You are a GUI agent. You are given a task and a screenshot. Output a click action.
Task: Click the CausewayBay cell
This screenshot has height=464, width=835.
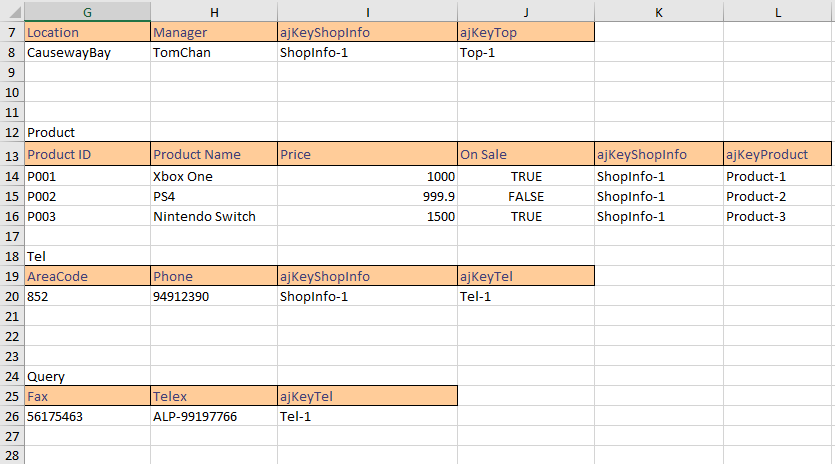tap(87, 52)
